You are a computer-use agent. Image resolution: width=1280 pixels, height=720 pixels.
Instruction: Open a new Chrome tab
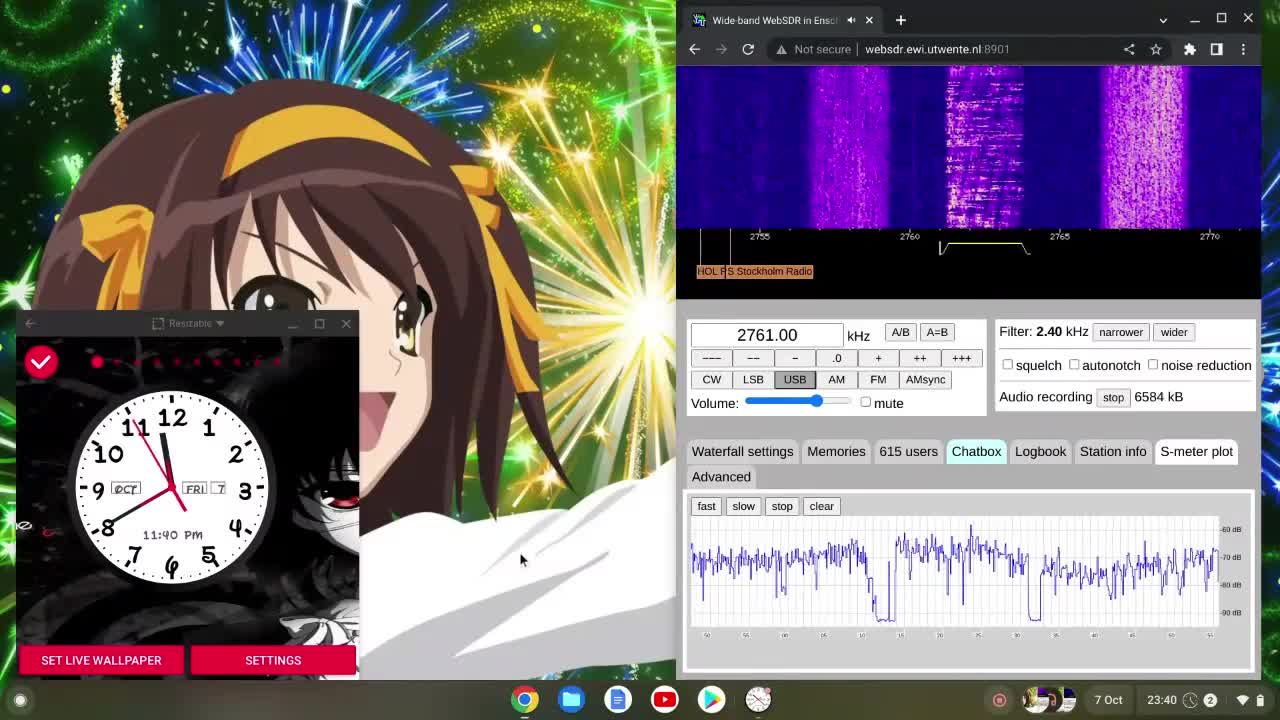tap(900, 20)
